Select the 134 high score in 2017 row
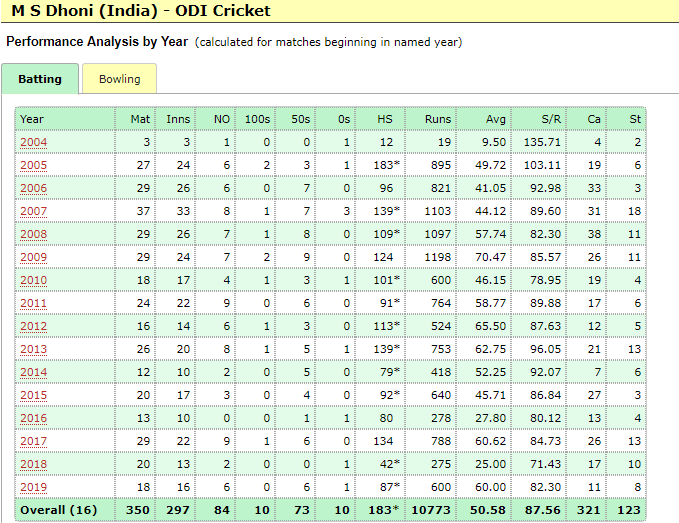The image size is (679, 523). tap(383, 441)
